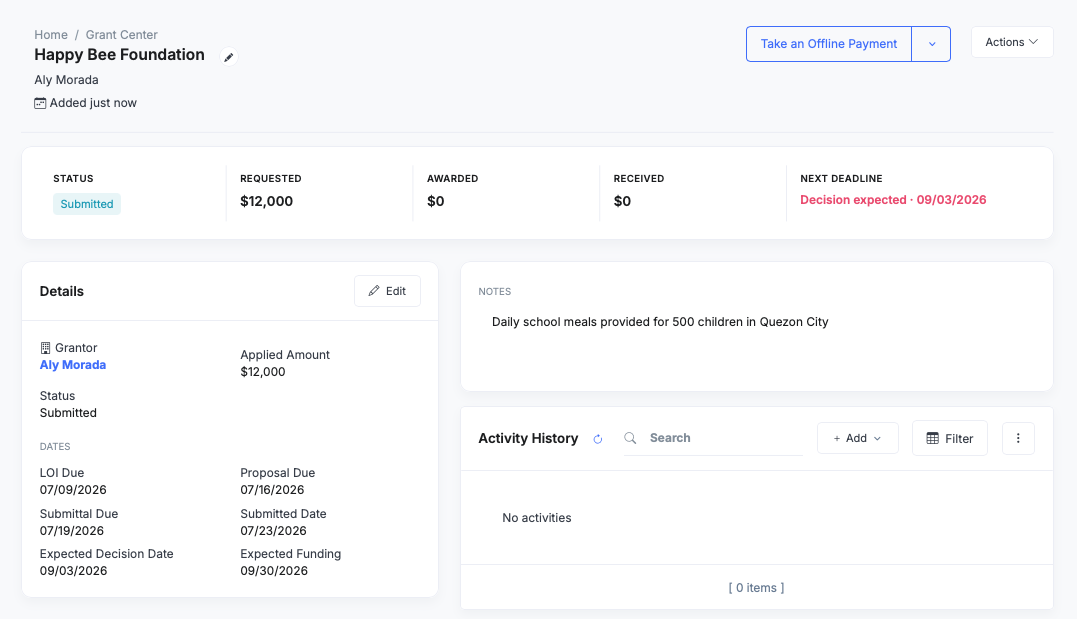Screen dimensions: 1077x619
Task: Click the building icon next to Grantor
Action: 45,348
